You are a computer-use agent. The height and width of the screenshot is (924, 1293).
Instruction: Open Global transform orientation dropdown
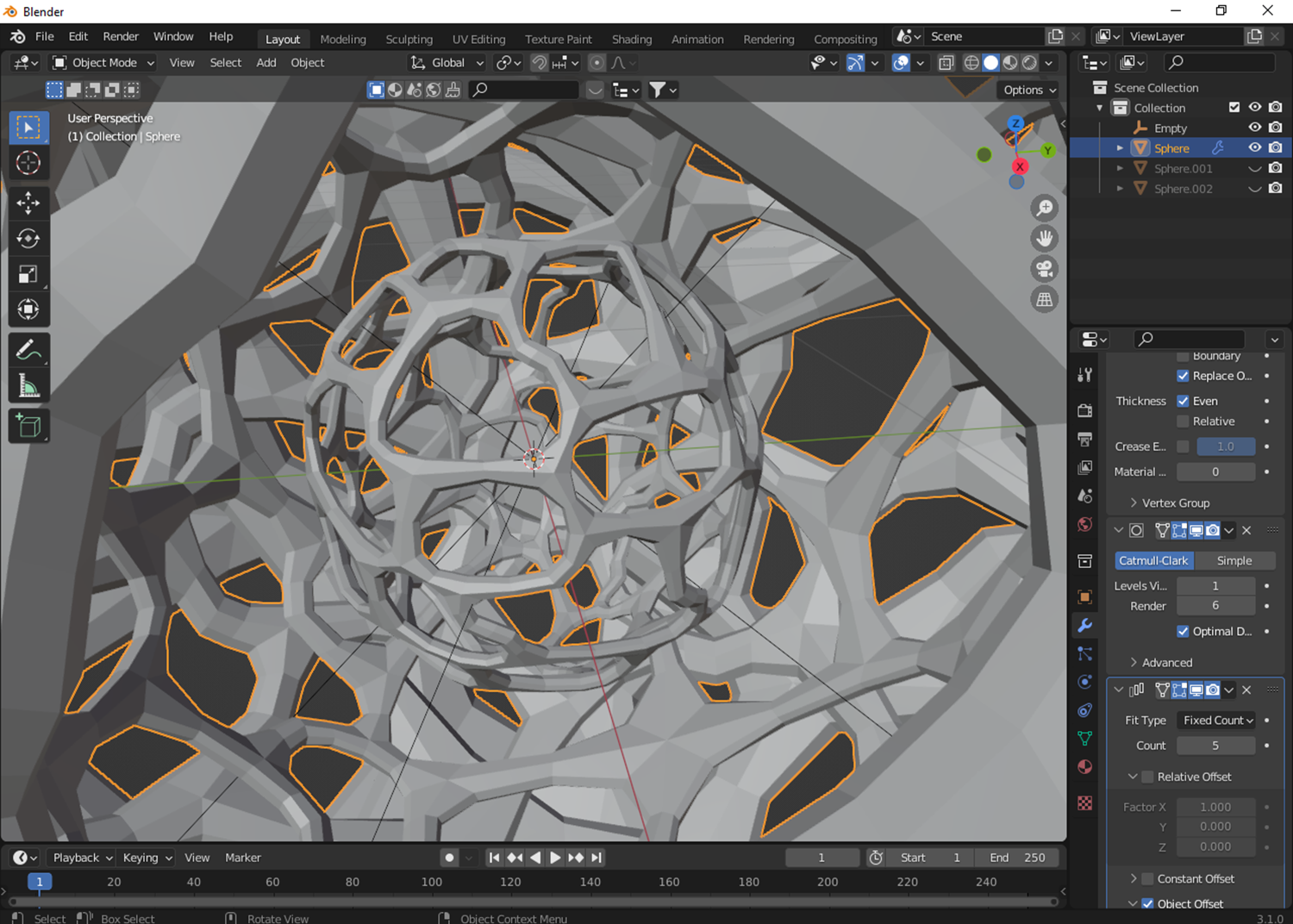click(x=447, y=63)
